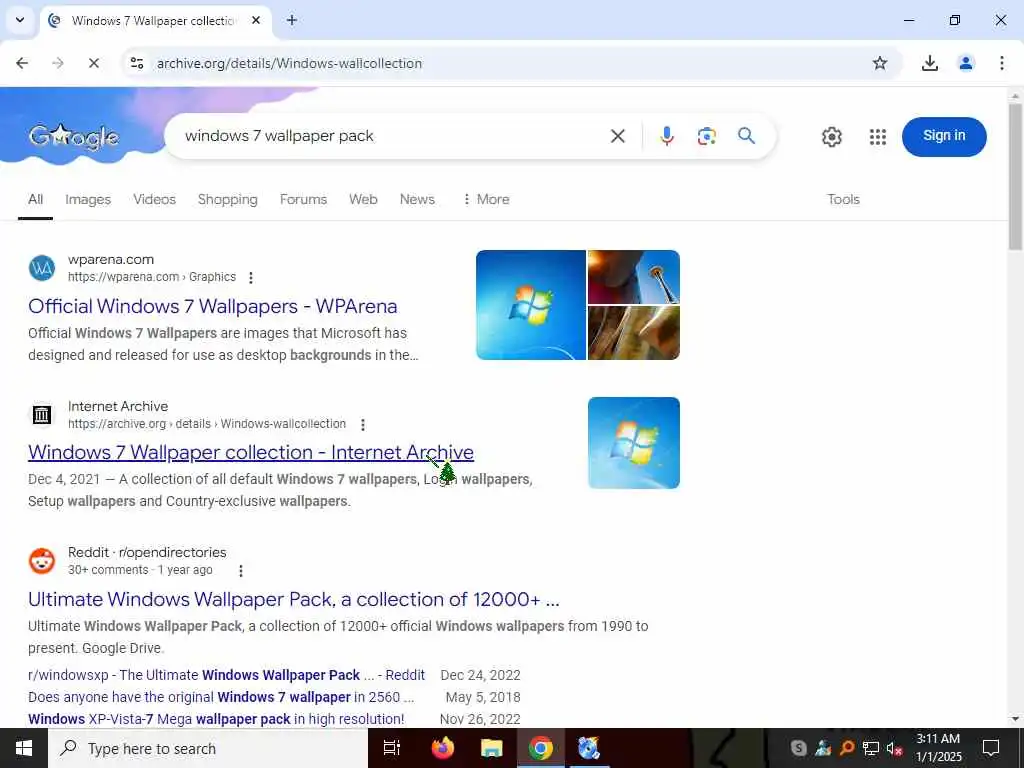The width and height of the screenshot is (1024, 768).
Task: Click the Chrome taskbar icon
Action: click(x=541, y=748)
